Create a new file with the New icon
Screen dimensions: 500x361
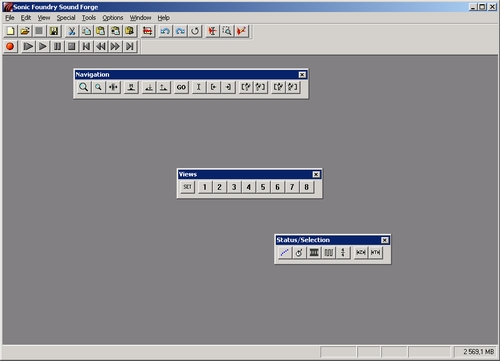10,31
